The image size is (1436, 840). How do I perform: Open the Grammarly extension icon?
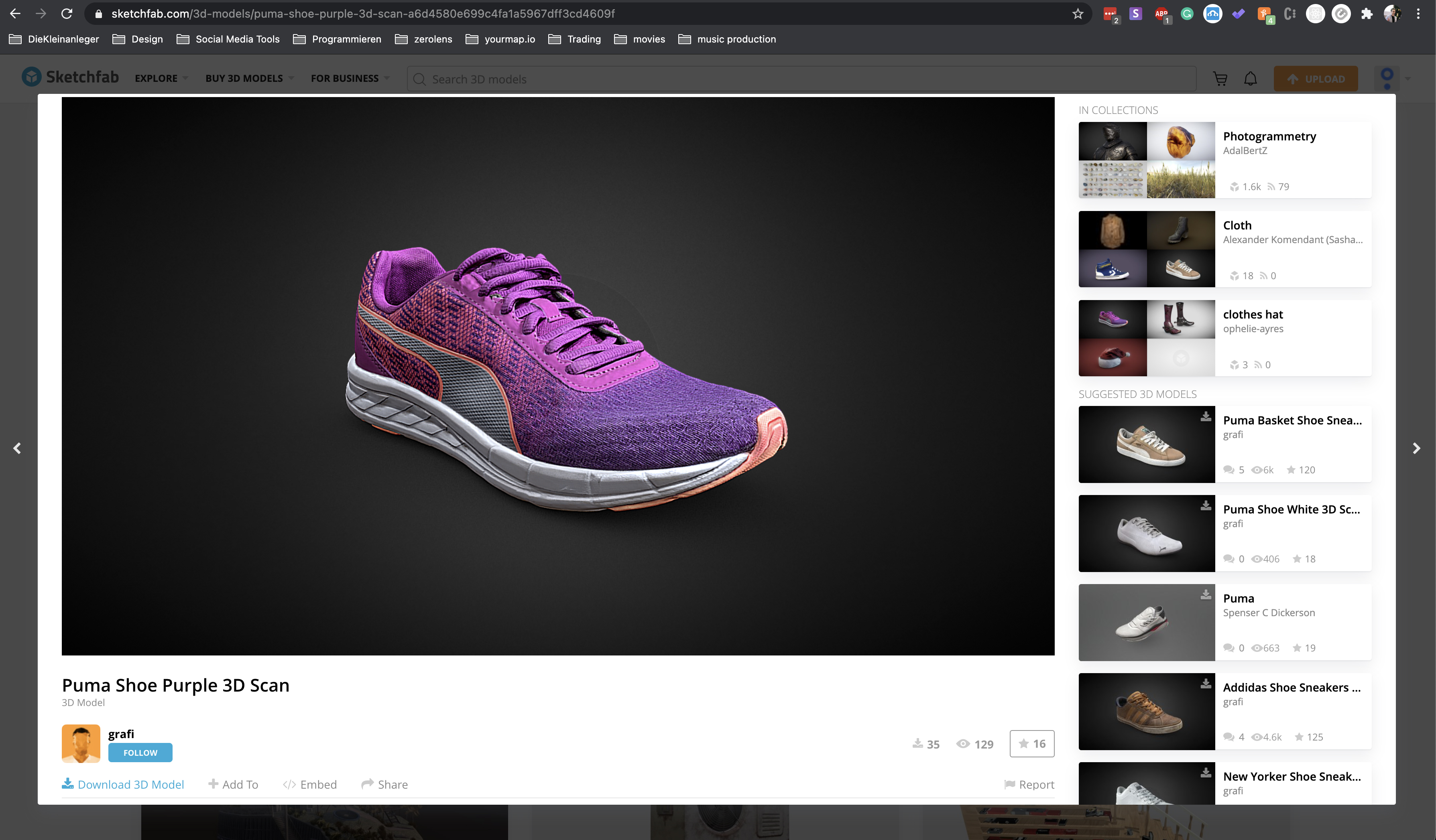(x=1187, y=14)
